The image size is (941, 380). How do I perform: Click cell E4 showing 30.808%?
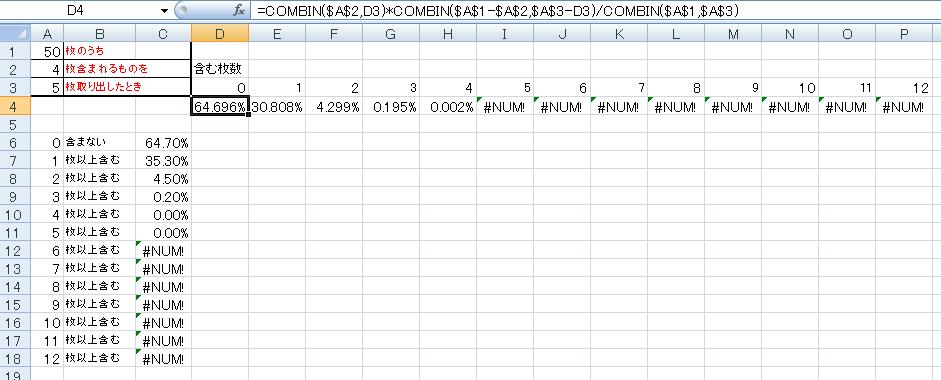click(277, 107)
